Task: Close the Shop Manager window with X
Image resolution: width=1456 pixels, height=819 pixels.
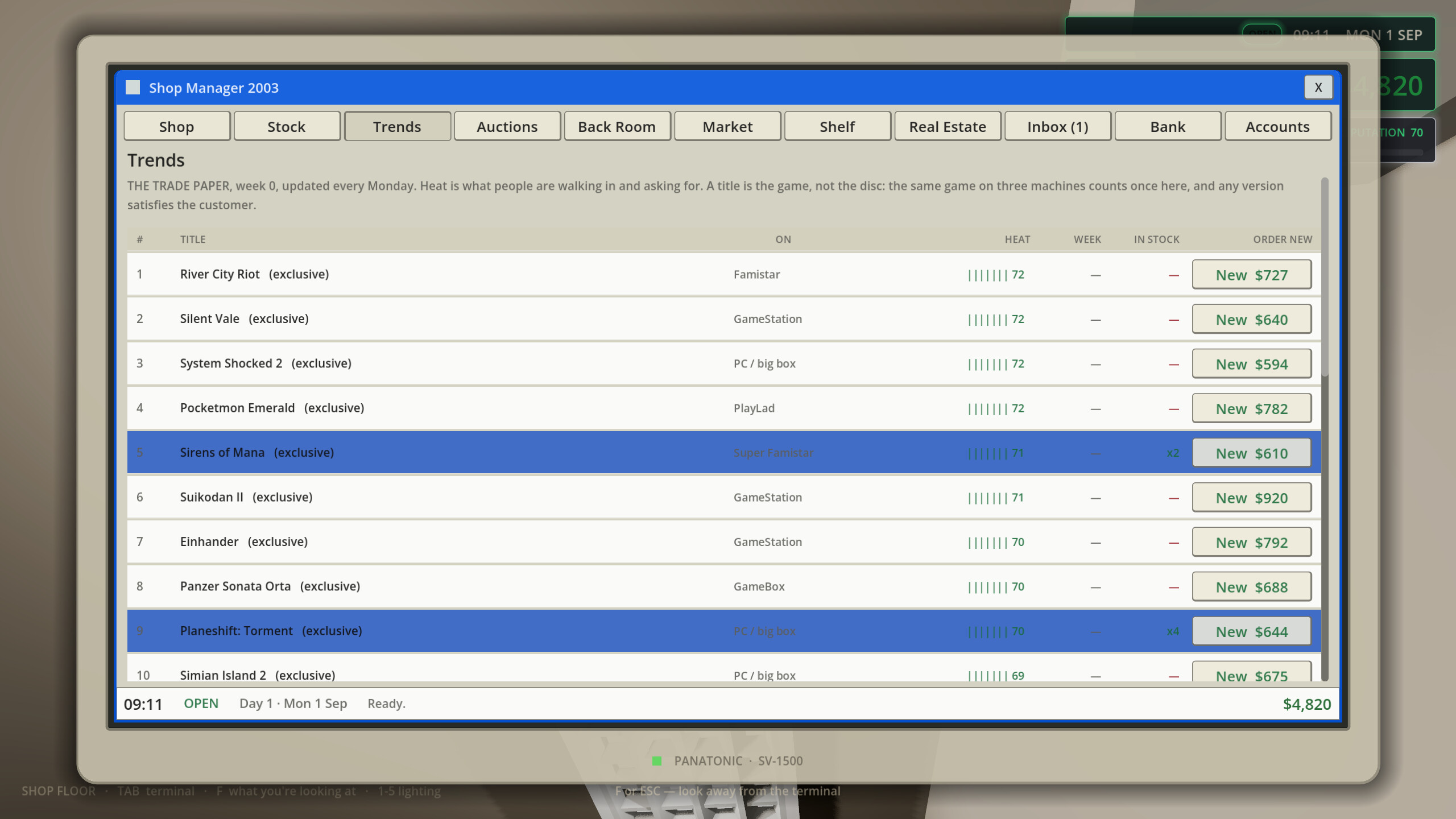Action: (x=1318, y=87)
